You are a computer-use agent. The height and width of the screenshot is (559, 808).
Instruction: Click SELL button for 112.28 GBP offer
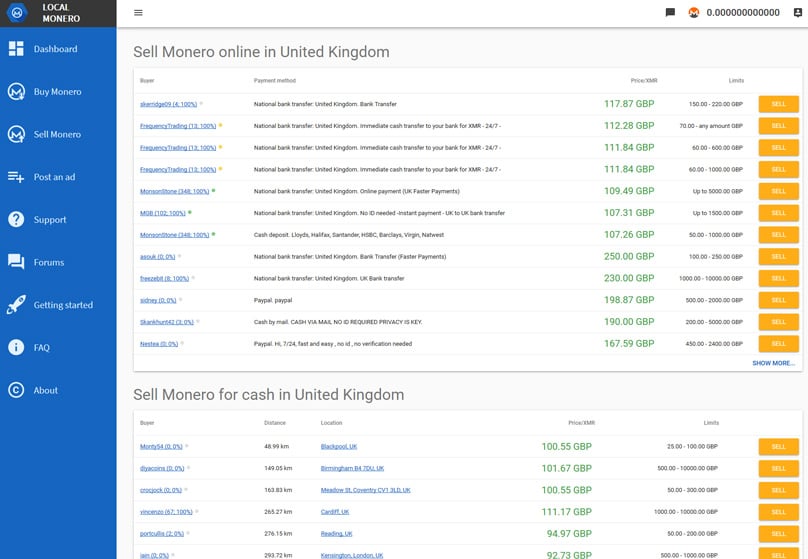(x=778, y=126)
